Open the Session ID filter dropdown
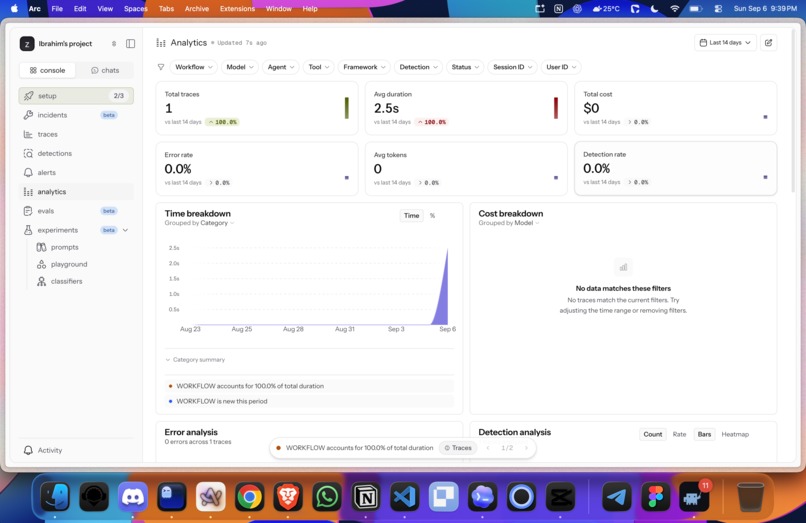The width and height of the screenshot is (806, 523). tap(512, 67)
